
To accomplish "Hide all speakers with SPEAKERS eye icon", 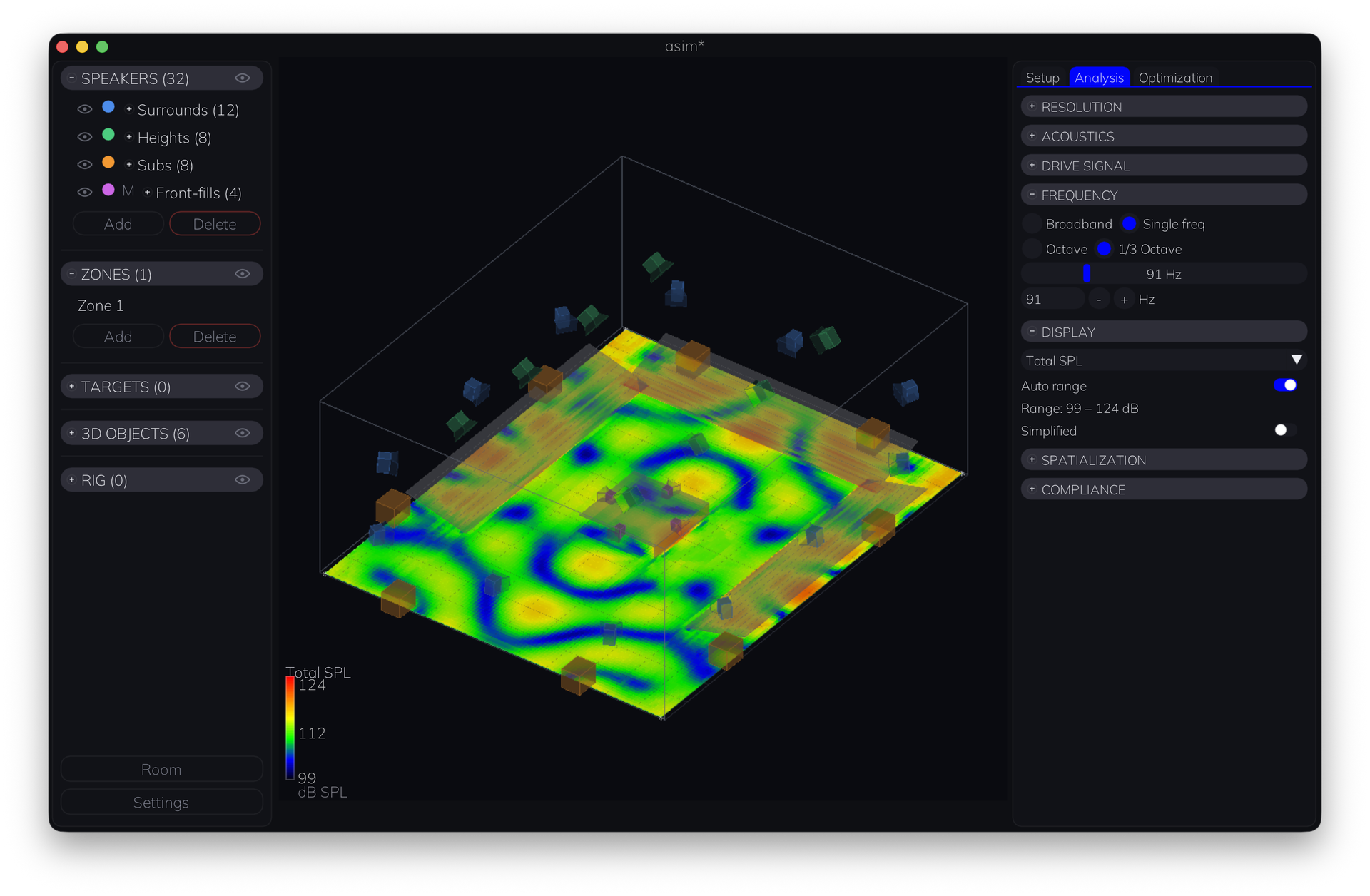I will (243, 78).
